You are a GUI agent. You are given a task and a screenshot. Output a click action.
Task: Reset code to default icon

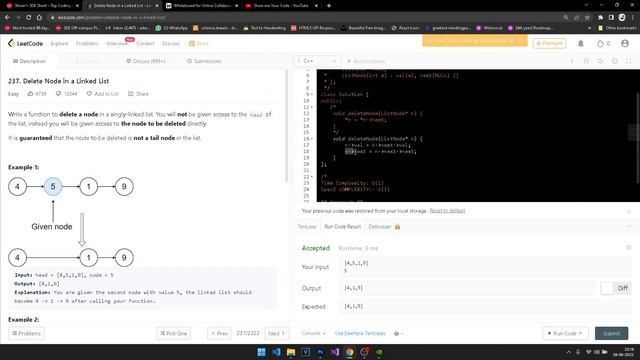pyautogui.click(x=600, y=61)
